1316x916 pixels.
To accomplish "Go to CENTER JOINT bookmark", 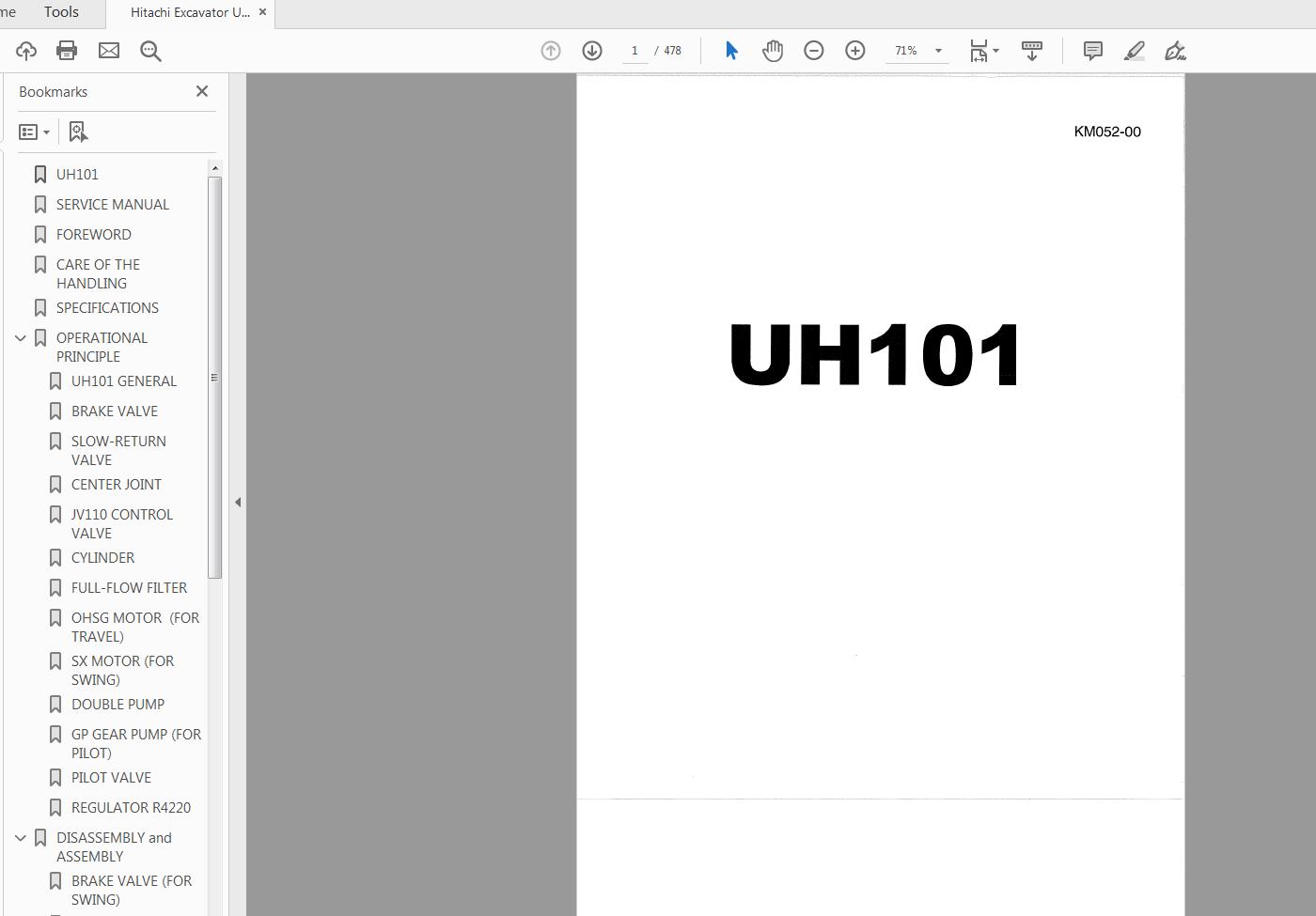I will 117,485.
